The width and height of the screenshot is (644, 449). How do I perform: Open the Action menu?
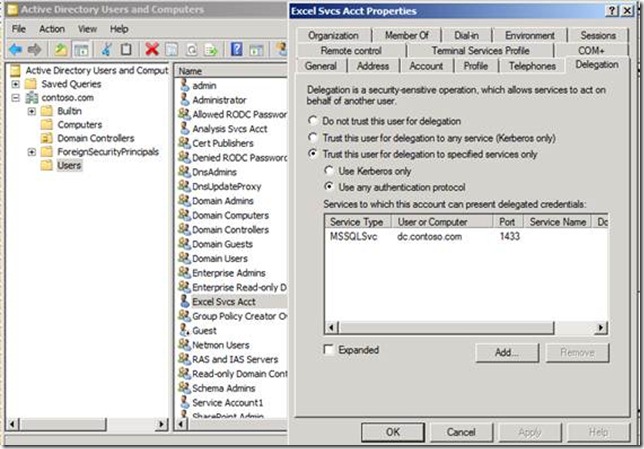[x=52, y=29]
